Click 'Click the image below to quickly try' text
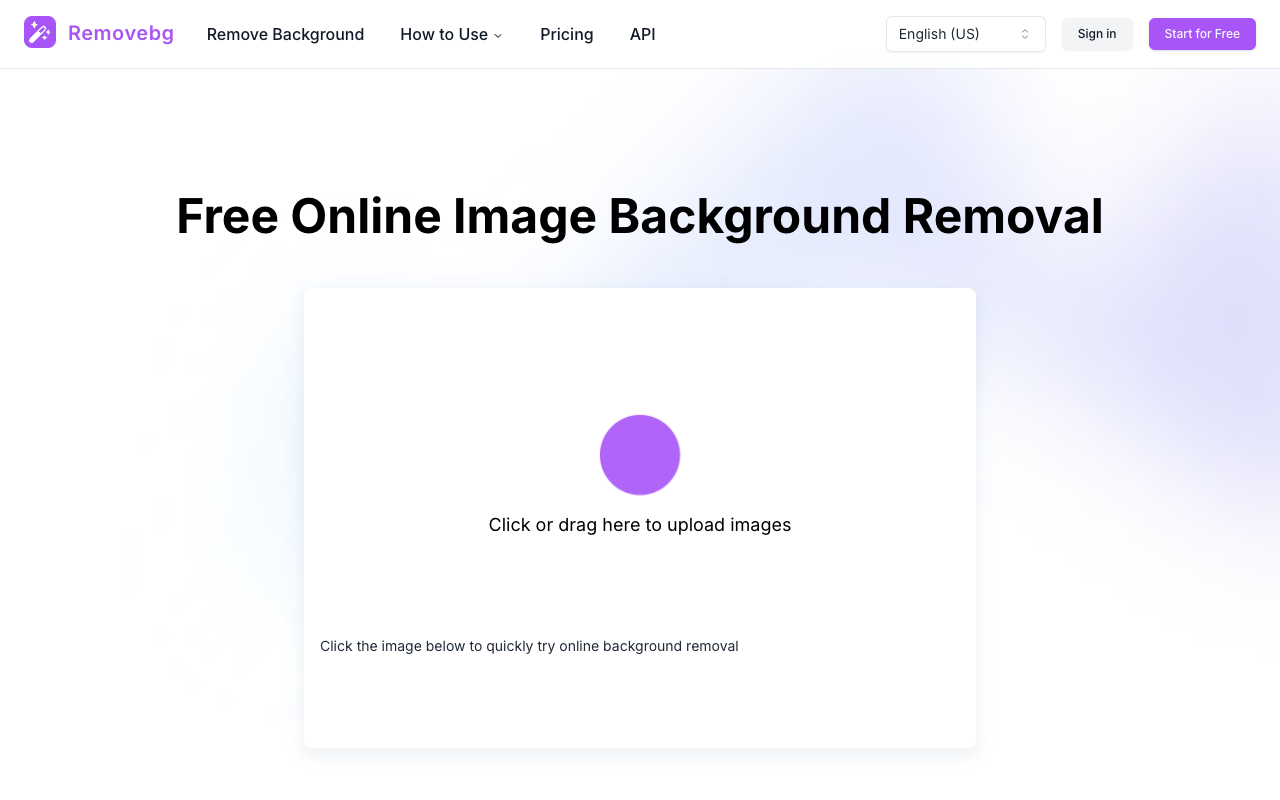This screenshot has height=800, width=1280. point(529,646)
